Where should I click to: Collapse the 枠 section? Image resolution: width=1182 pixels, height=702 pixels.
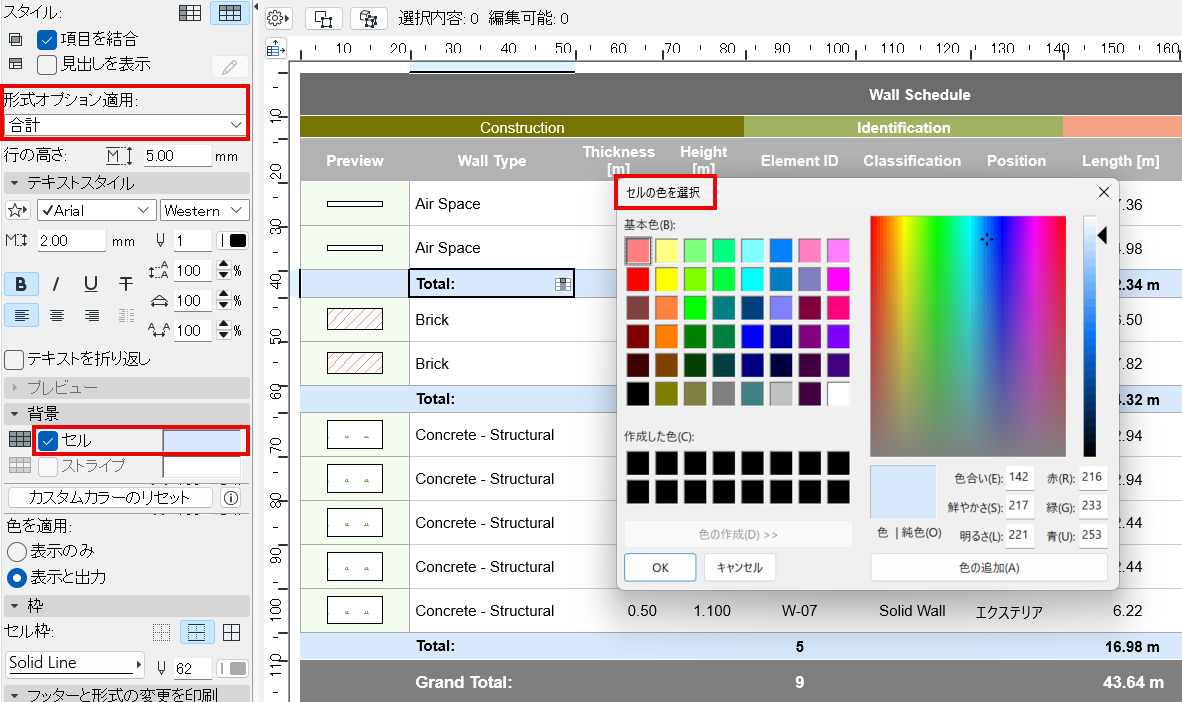coord(126,605)
